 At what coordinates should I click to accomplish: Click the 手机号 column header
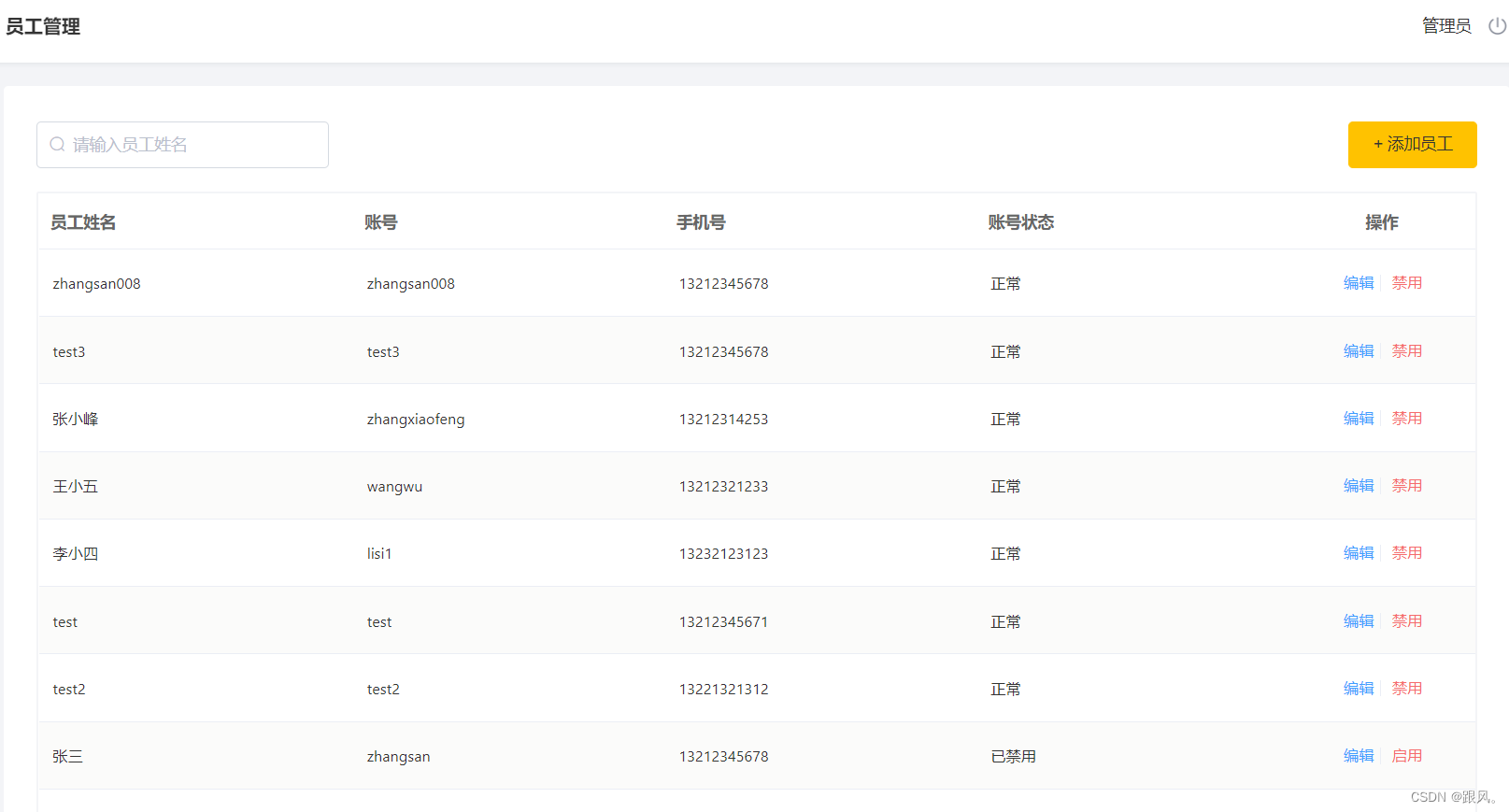point(701,222)
